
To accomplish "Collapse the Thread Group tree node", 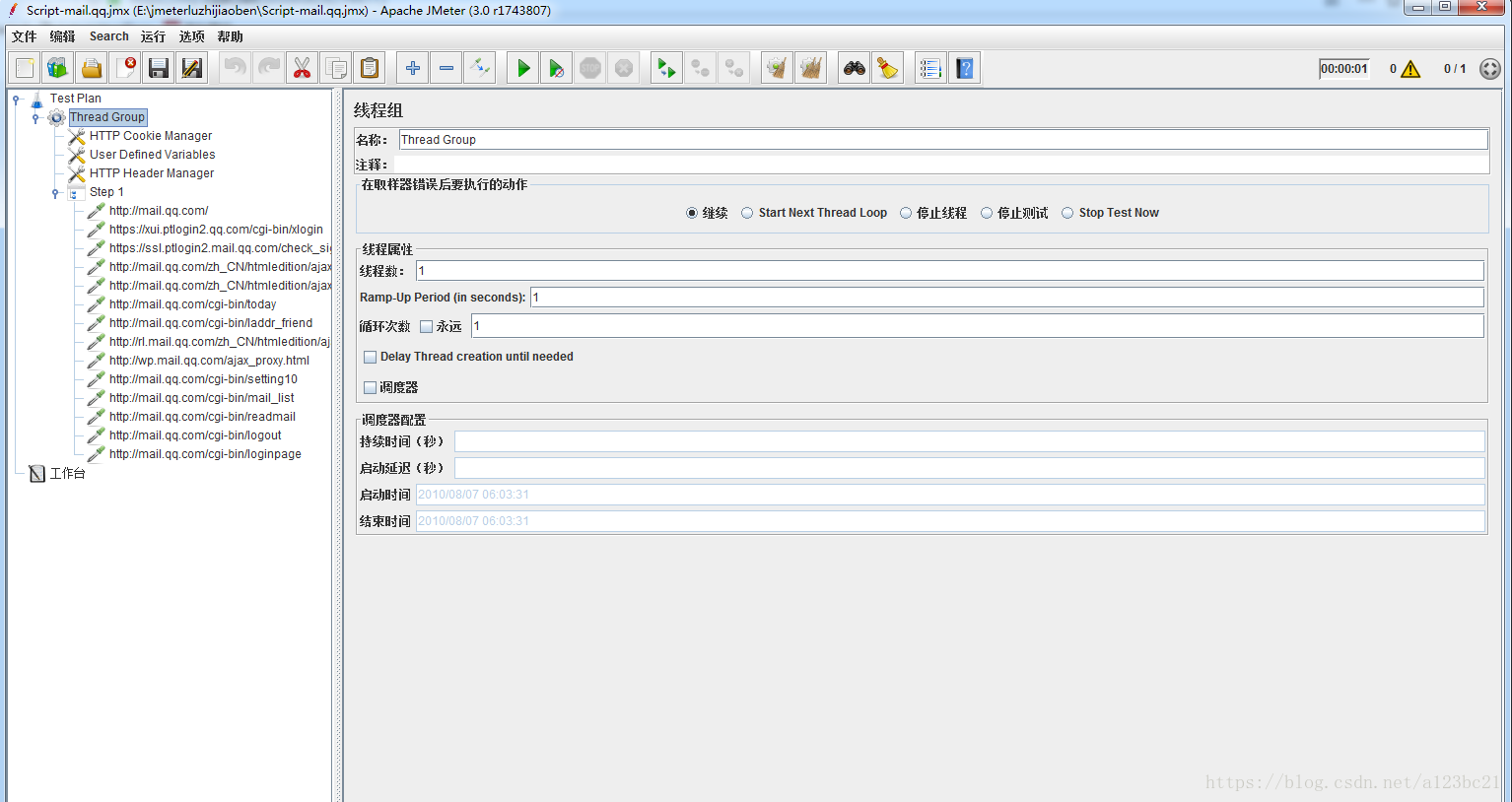I will pyautogui.click(x=35, y=117).
